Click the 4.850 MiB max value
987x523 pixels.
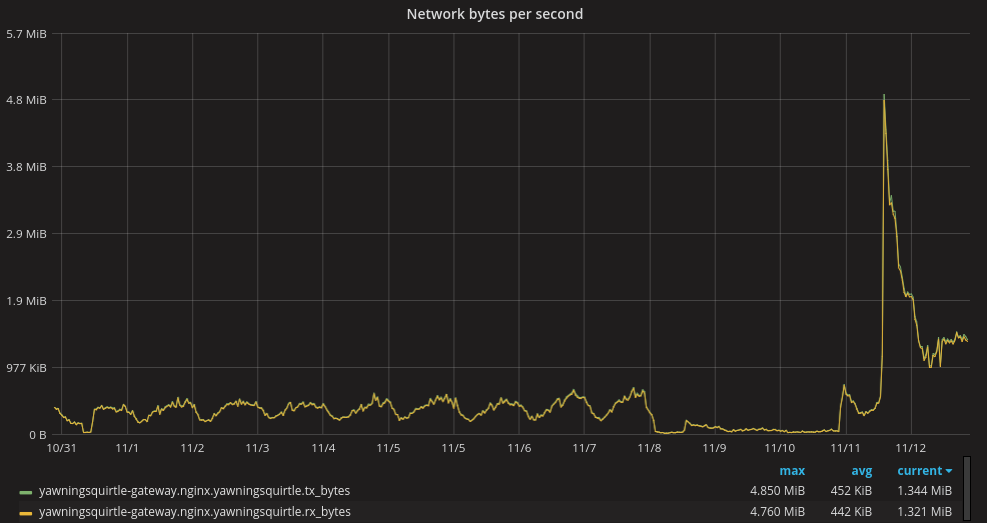click(x=777, y=491)
